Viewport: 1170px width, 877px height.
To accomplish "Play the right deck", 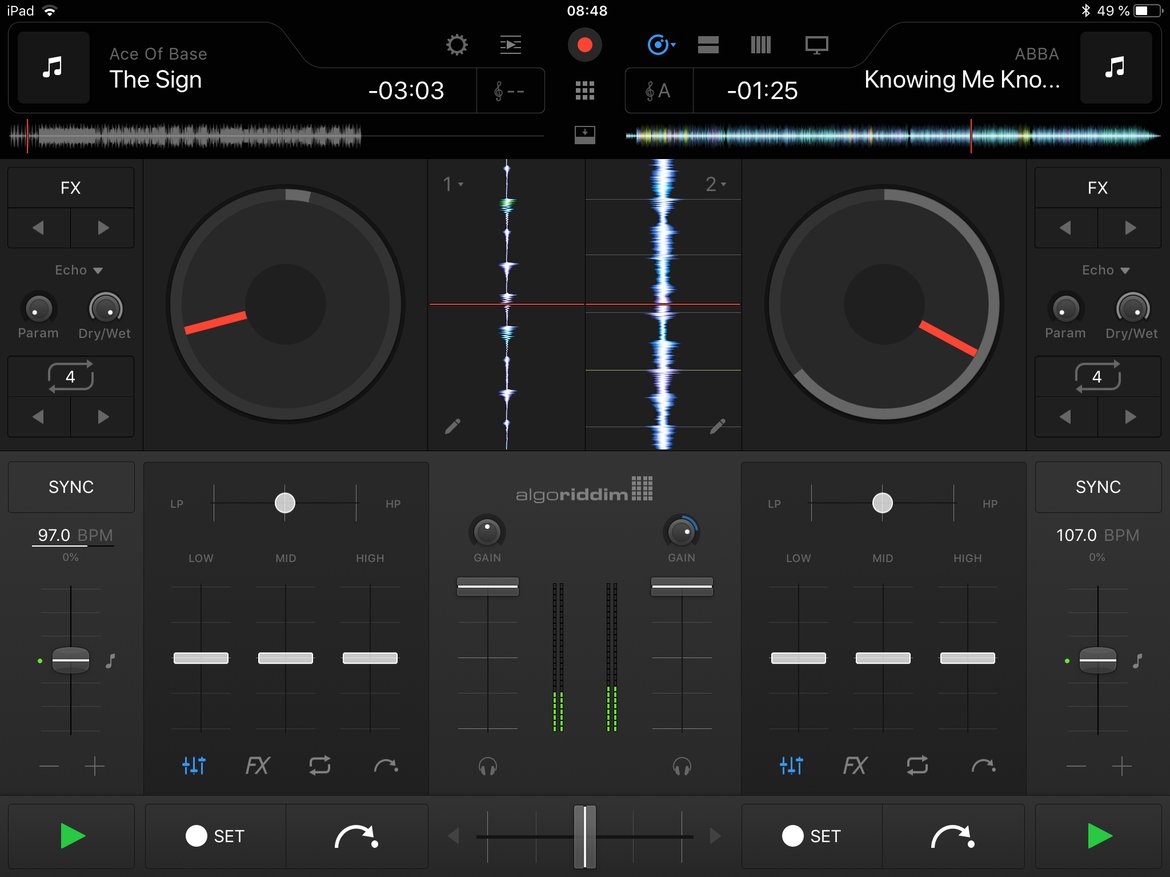I will (1098, 836).
